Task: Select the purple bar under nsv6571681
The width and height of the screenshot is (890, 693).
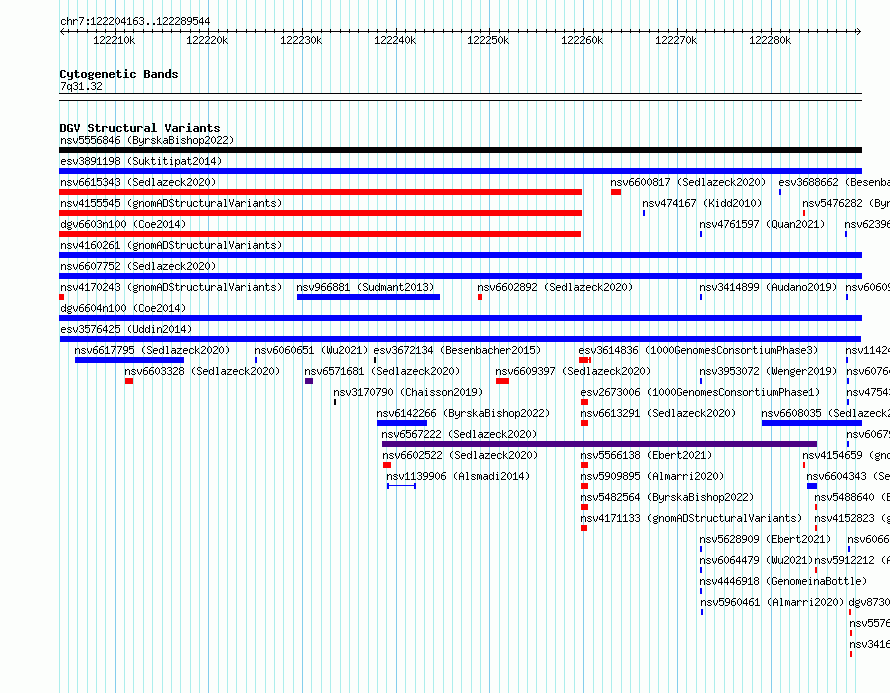Action: coord(309,381)
